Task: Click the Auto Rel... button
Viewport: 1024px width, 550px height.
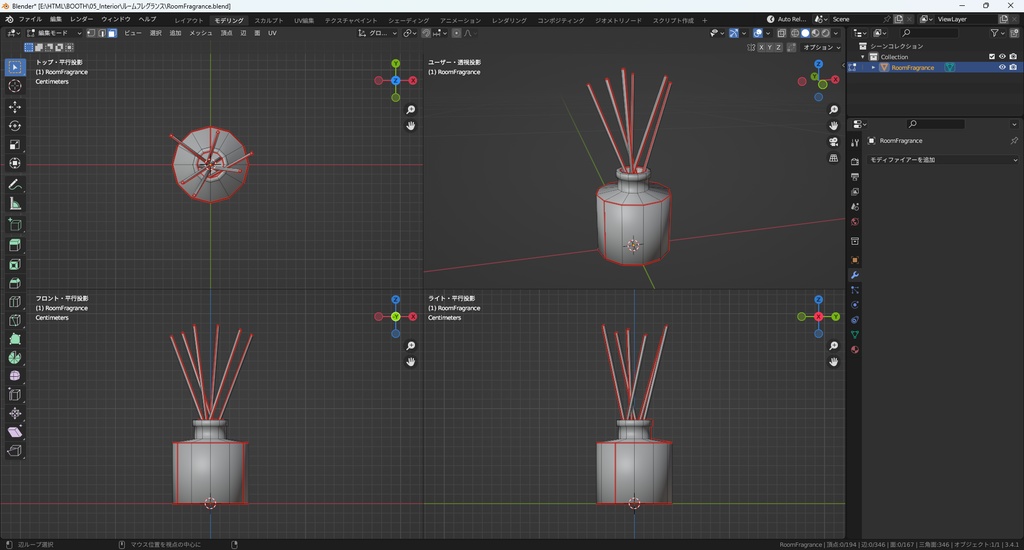Action: click(786, 19)
